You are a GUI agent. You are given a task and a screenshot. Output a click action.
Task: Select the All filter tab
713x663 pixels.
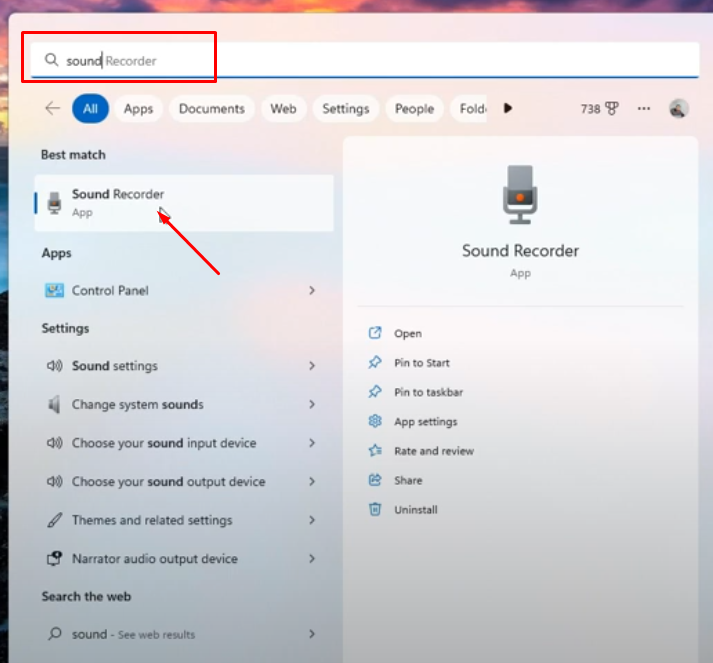(x=90, y=109)
